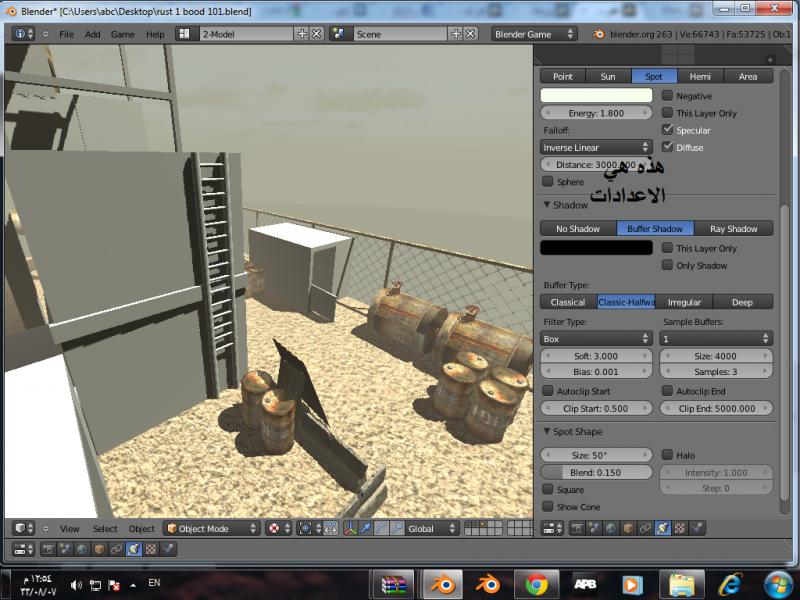Open the Sample Buffers dropdown showing 1
800x600 pixels.
[716, 339]
